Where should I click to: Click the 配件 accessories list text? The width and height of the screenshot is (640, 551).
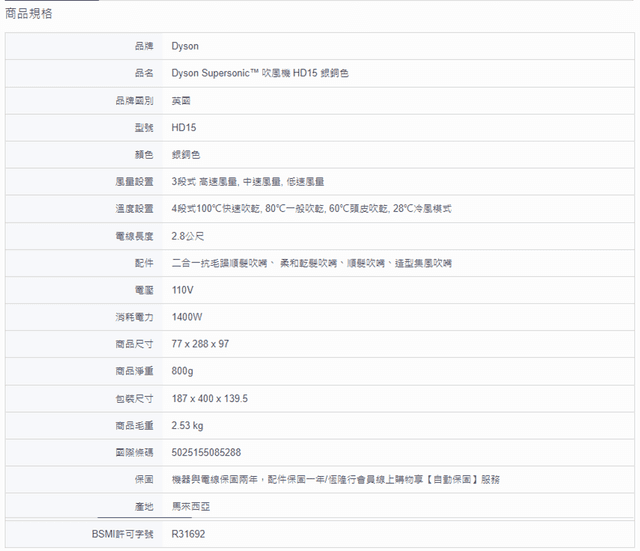[311, 263]
